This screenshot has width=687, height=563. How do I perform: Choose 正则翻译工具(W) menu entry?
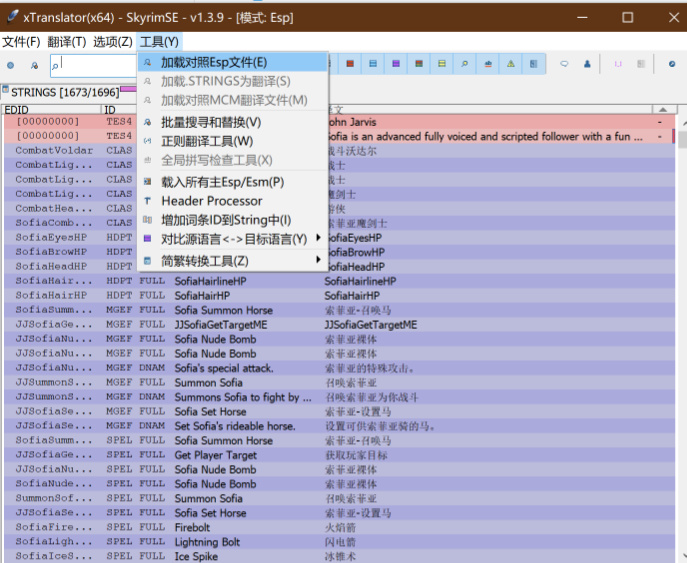(x=233, y=141)
